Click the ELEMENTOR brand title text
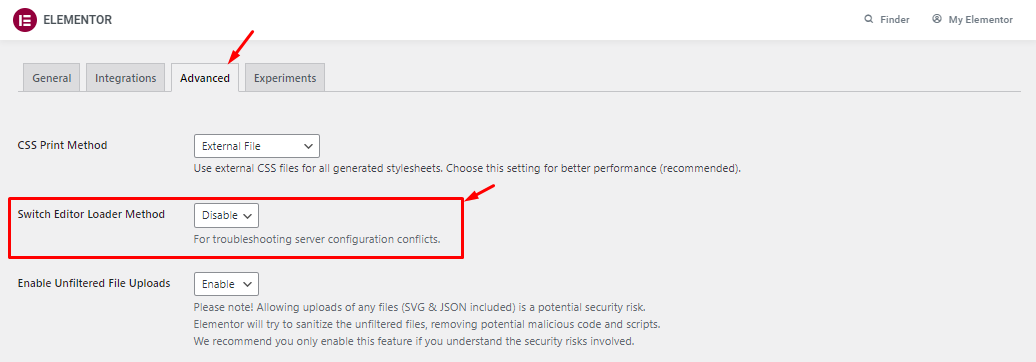The image size is (1036, 362). tap(77, 20)
